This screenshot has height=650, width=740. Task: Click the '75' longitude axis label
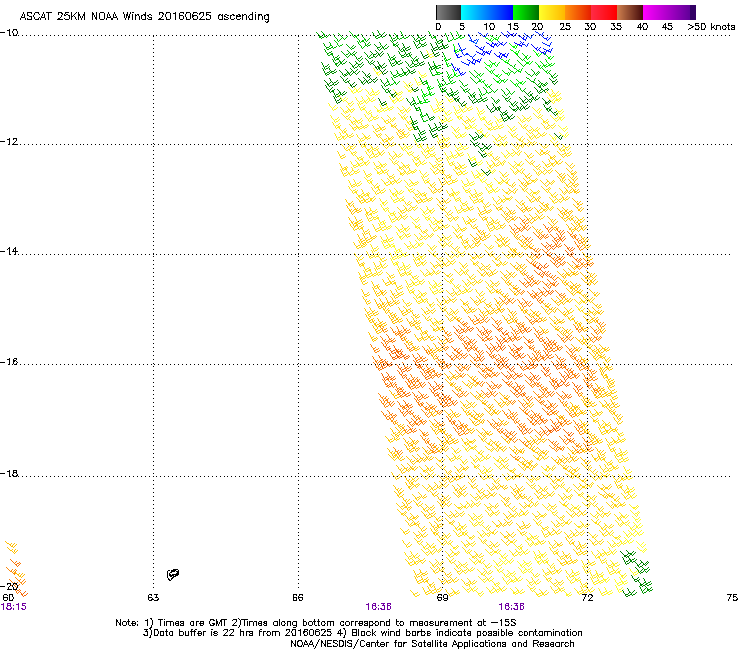pyautogui.click(x=732, y=598)
